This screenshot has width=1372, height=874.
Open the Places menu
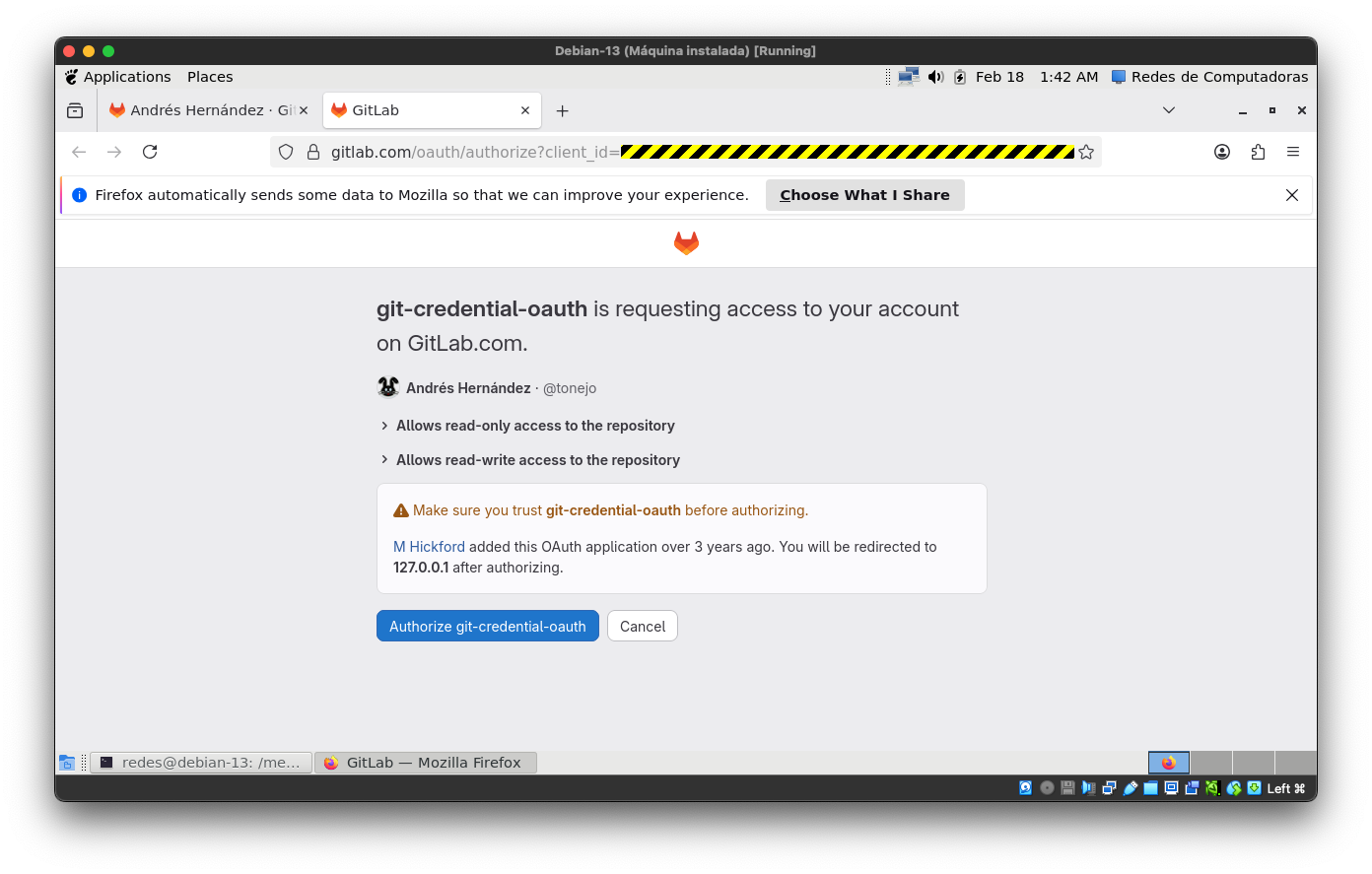coord(210,77)
